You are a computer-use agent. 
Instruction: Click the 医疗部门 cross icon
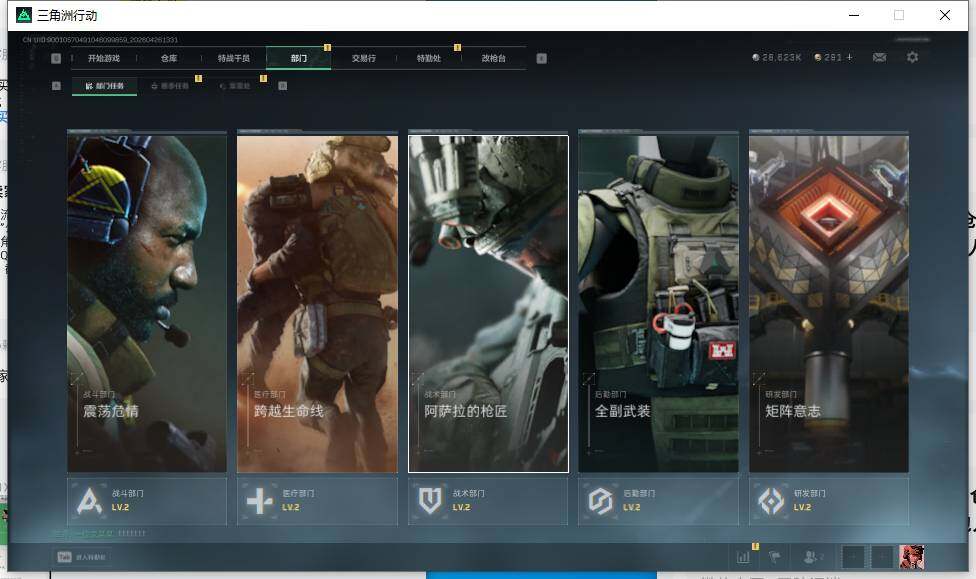[260, 501]
